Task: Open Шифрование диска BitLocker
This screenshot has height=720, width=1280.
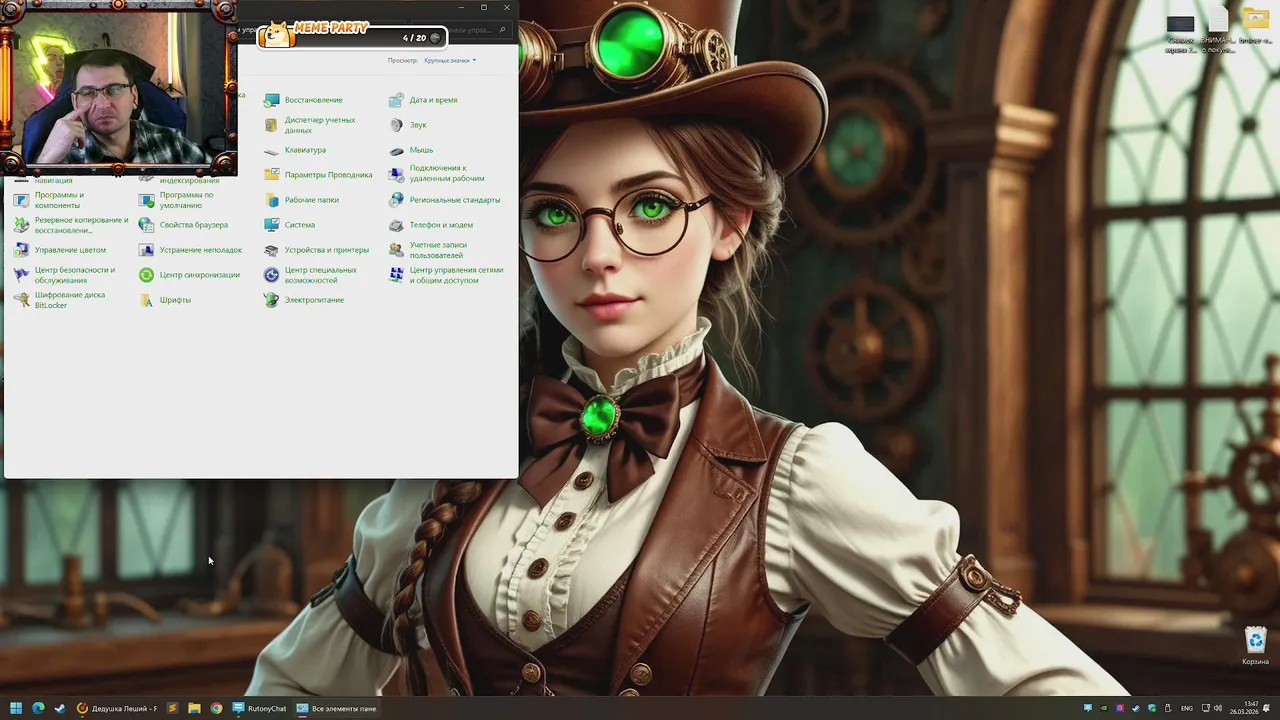Action: pyautogui.click(x=59, y=300)
